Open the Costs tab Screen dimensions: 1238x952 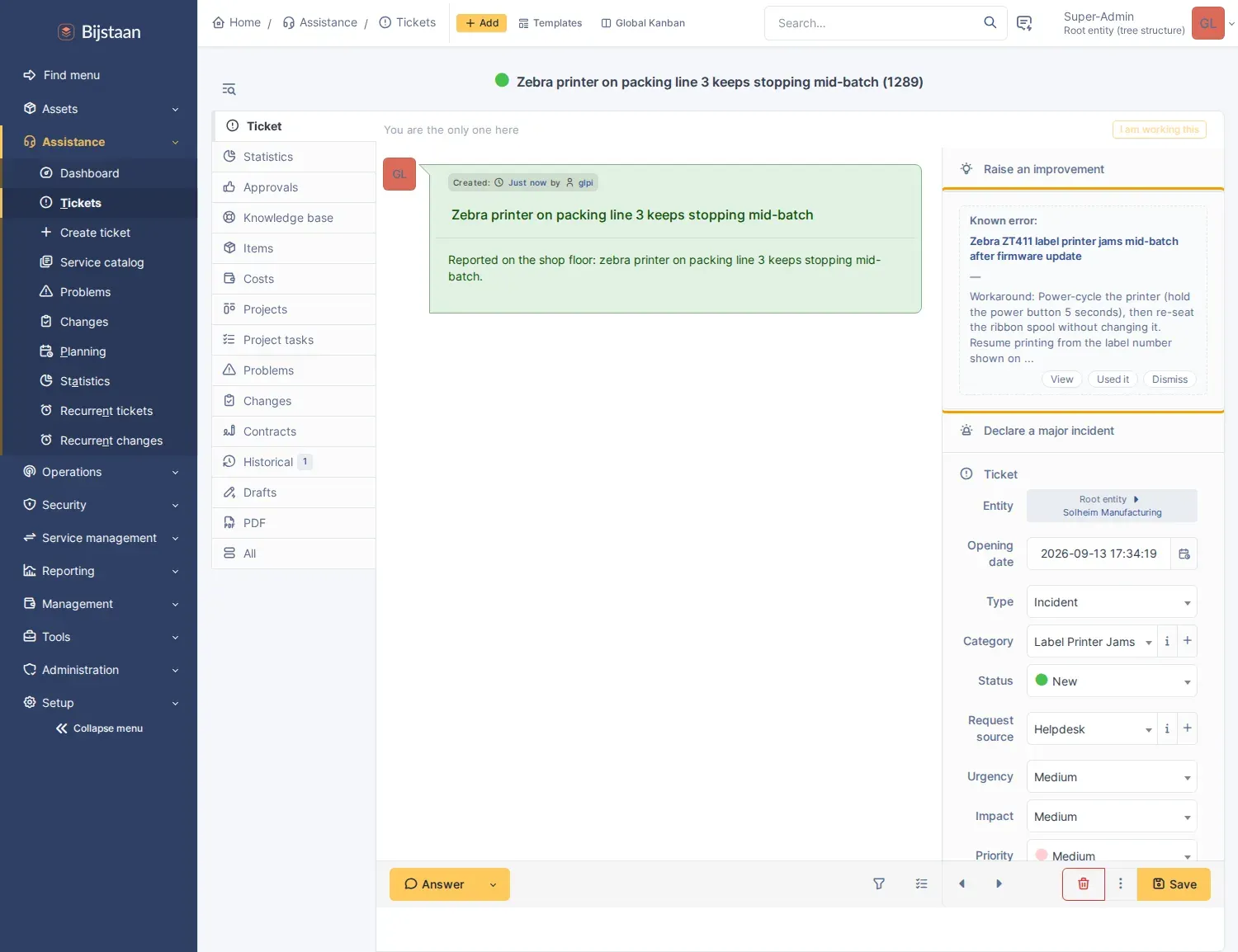(x=294, y=279)
